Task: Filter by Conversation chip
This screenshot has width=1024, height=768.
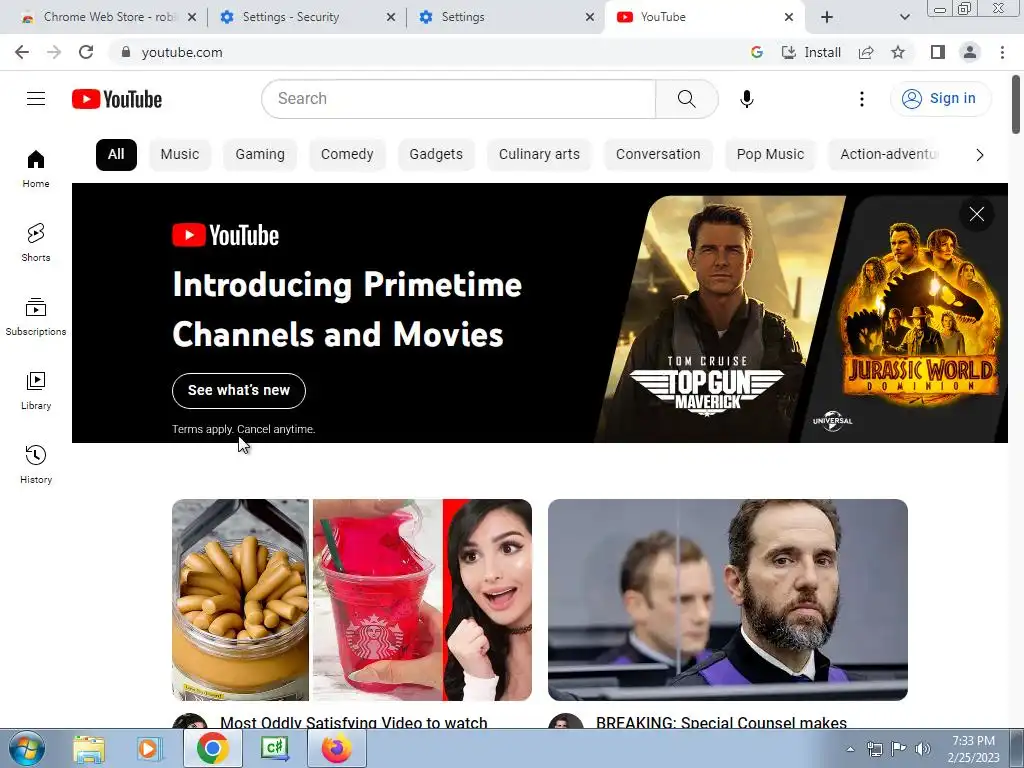Action: pyautogui.click(x=658, y=155)
